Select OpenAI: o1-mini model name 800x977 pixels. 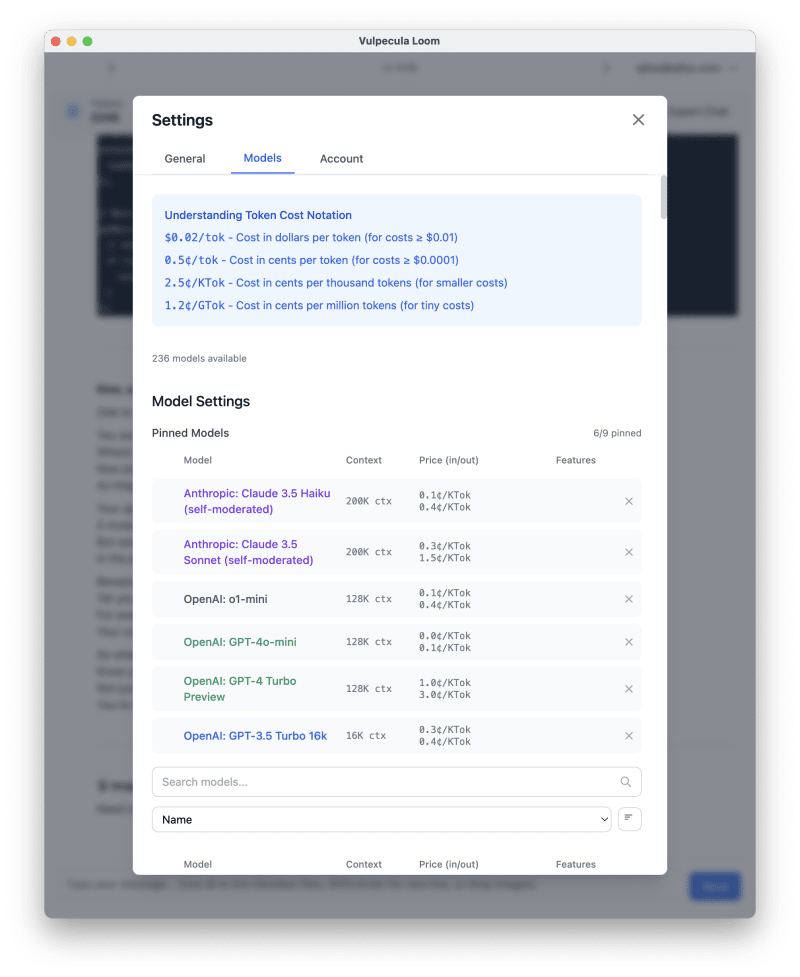(x=226, y=599)
